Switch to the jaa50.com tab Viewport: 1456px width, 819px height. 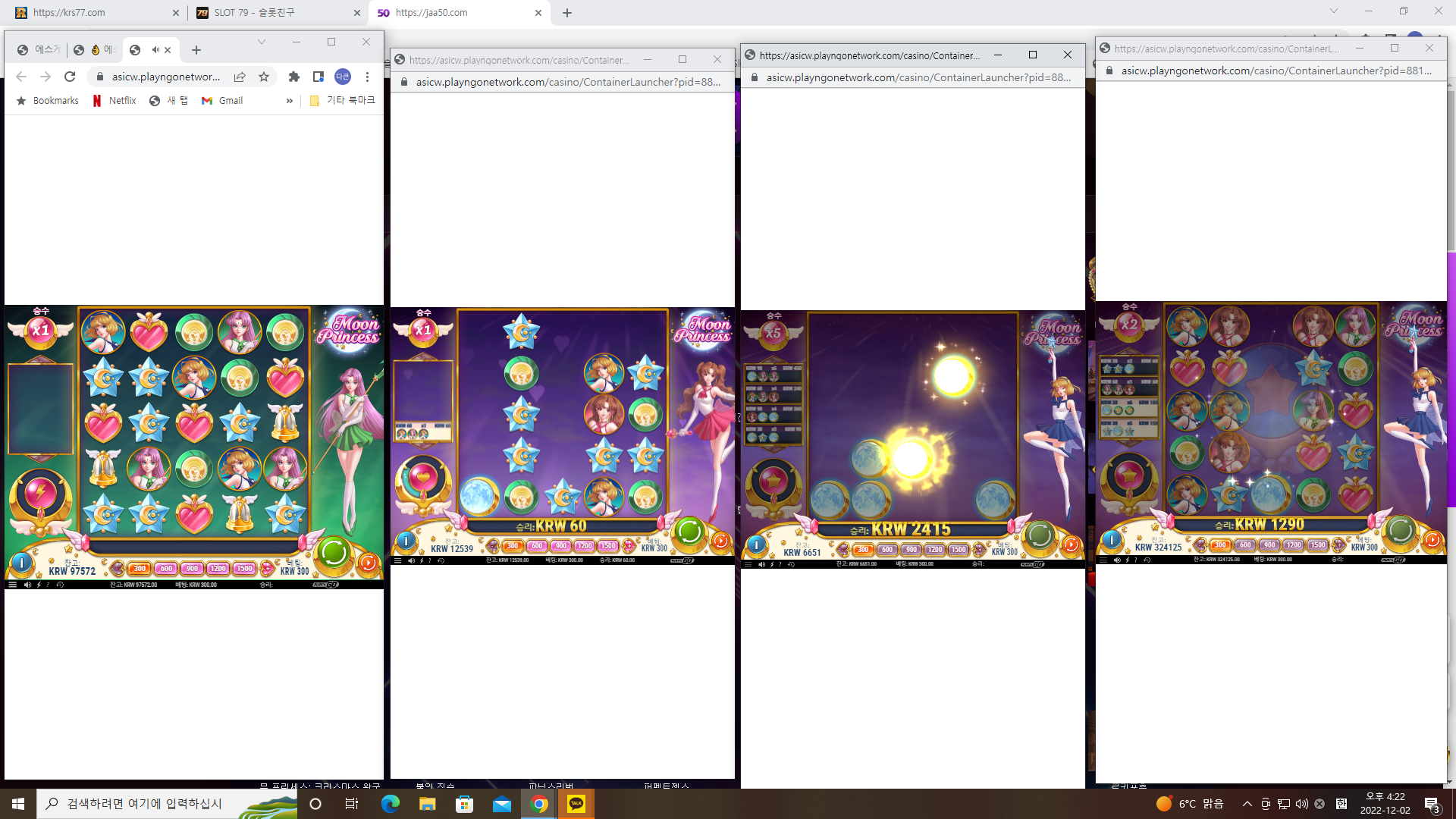[460, 13]
